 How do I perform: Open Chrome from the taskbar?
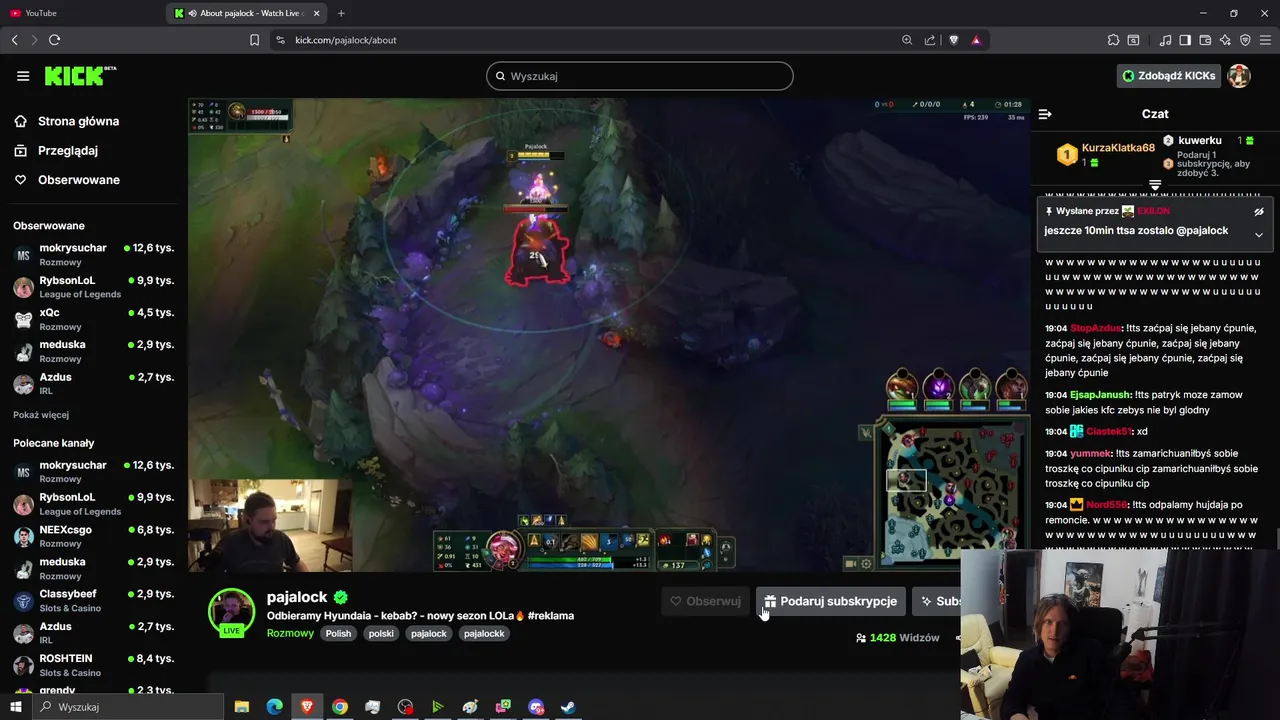pos(340,707)
